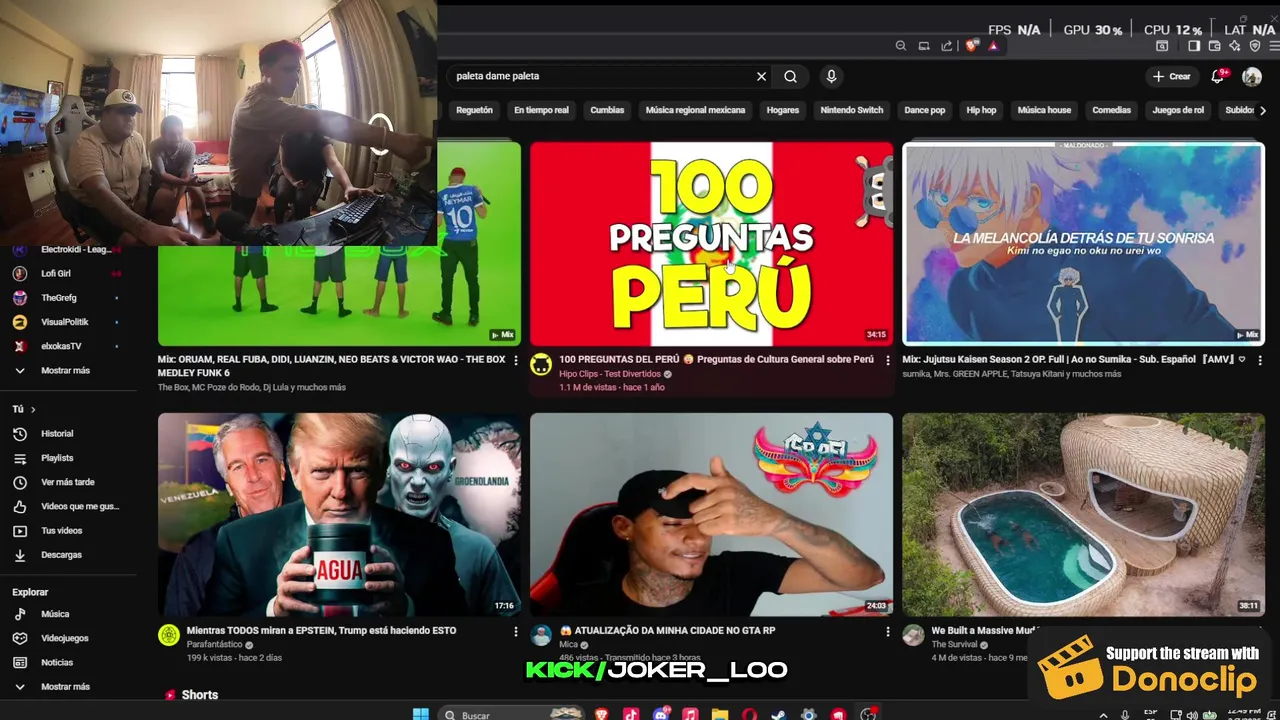
Task: Select the Reguetón filter chip
Action: [x=474, y=110]
